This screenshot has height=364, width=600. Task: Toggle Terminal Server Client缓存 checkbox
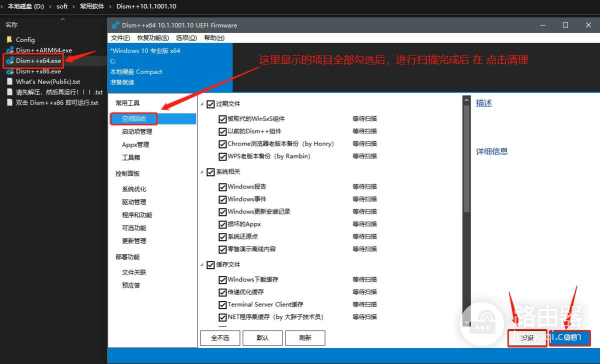[x=222, y=305]
